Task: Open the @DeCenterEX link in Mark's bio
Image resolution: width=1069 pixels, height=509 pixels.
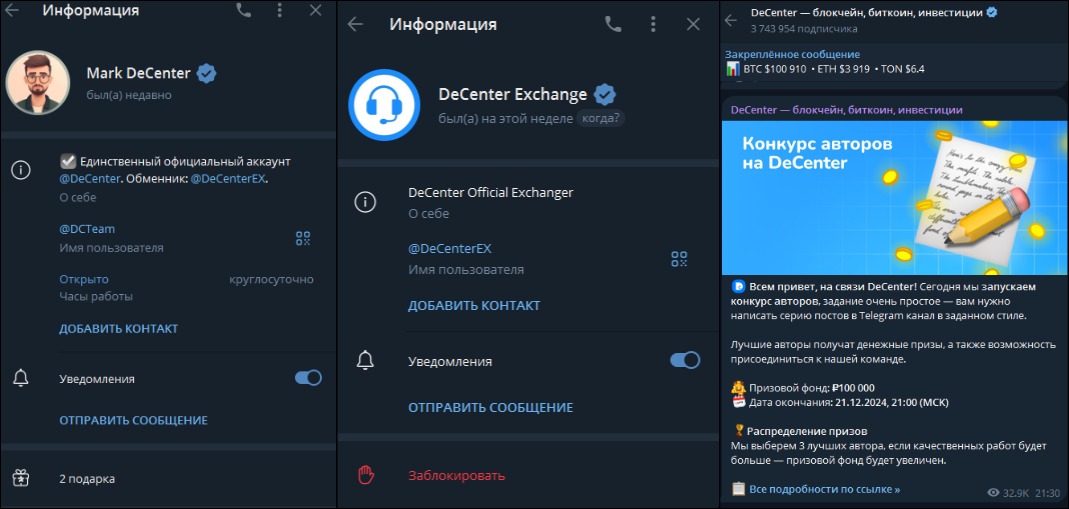Action: tap(229, 179)
